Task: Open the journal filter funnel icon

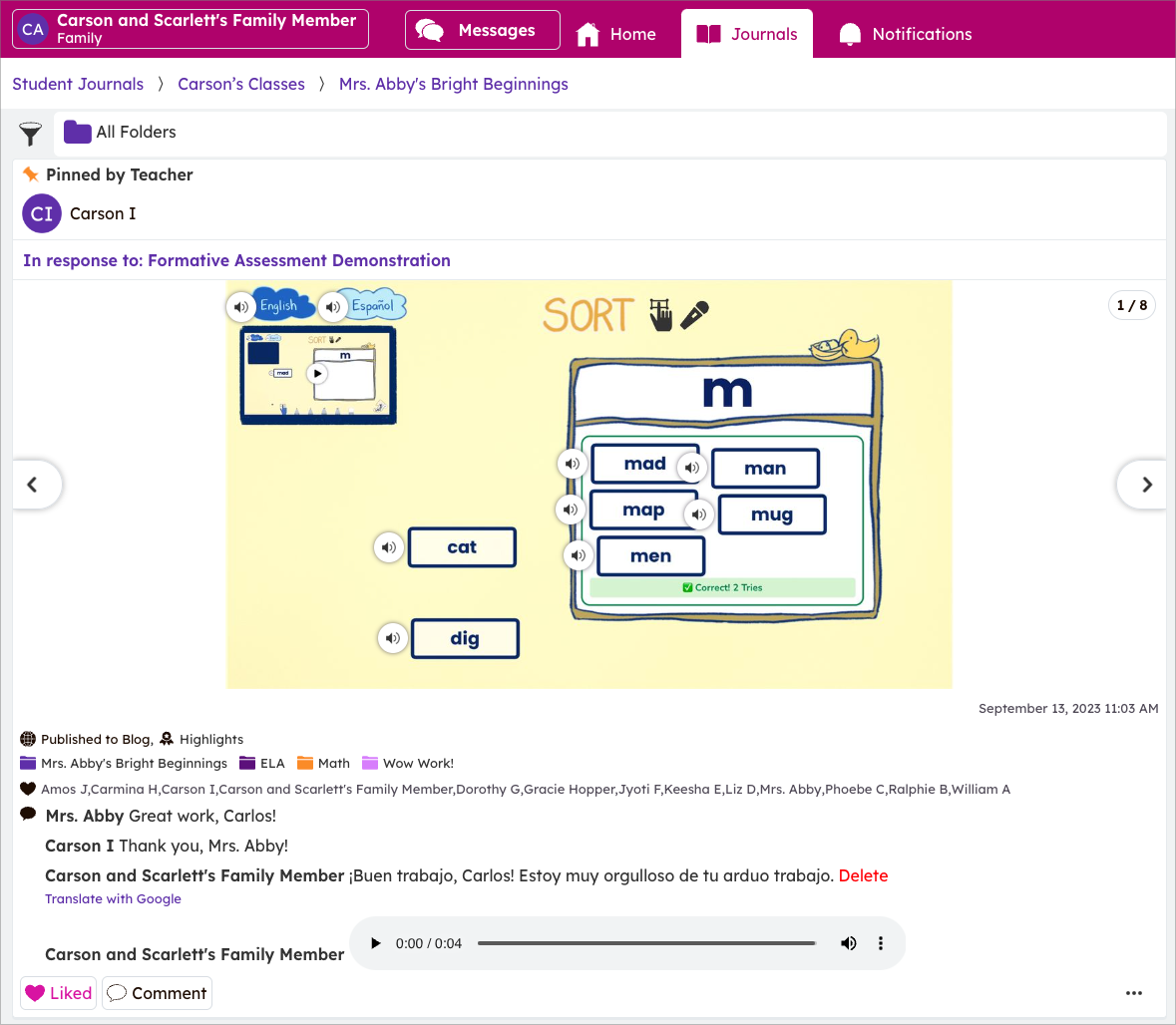Action: pyautogui.click(x=30, y=132)
